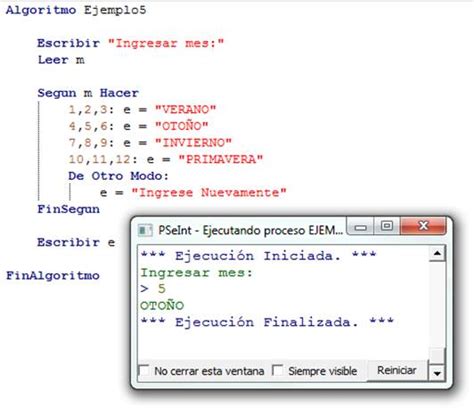Close the PSeInt execution window
The height and width of the screenshot is (415, 474).
click(x=423, y=226)
